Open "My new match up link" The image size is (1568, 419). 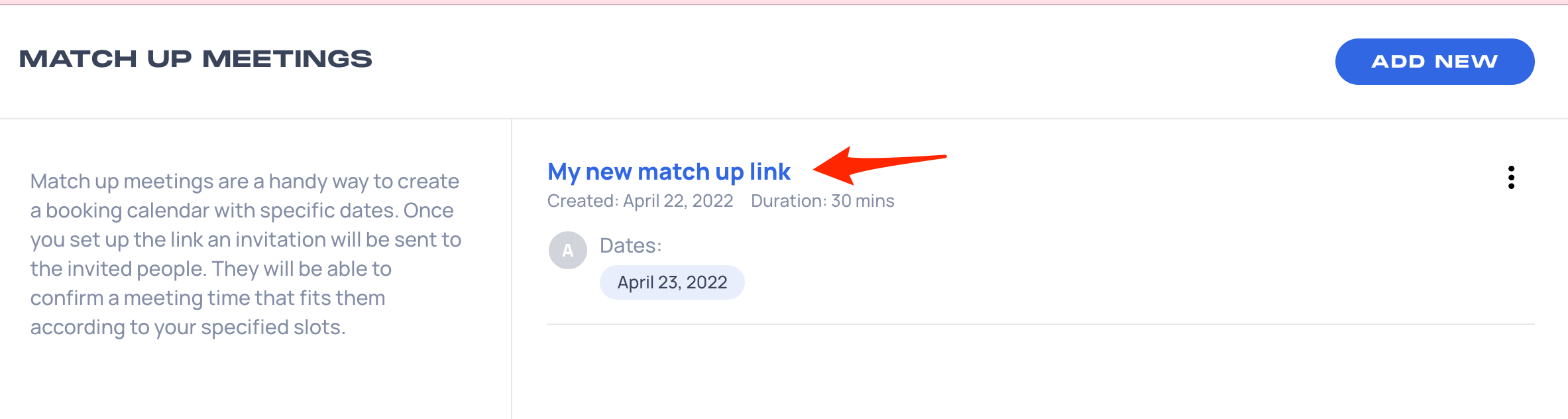[x=669, y=172]
